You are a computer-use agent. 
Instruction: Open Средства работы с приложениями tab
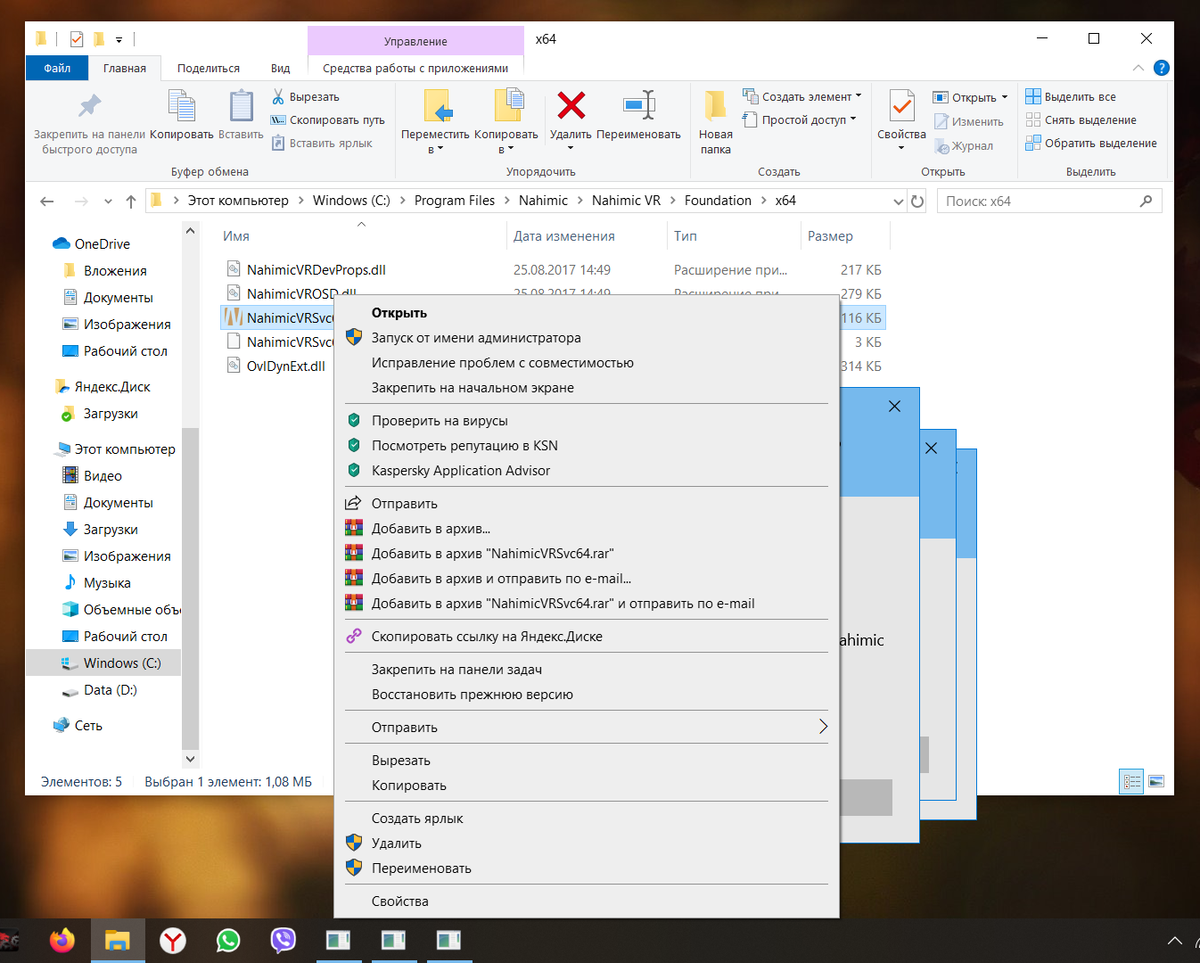click(415, 68)
